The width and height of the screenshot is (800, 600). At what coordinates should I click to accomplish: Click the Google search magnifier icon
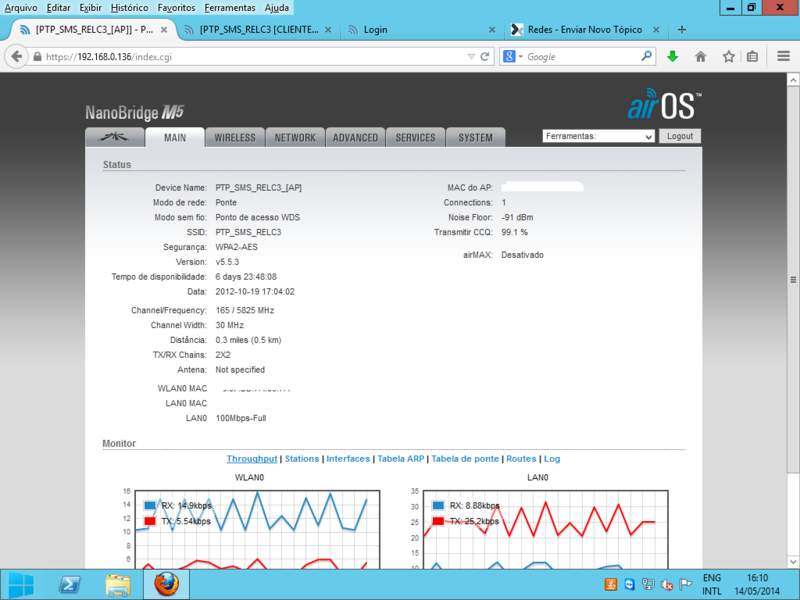tap(646, 56)
